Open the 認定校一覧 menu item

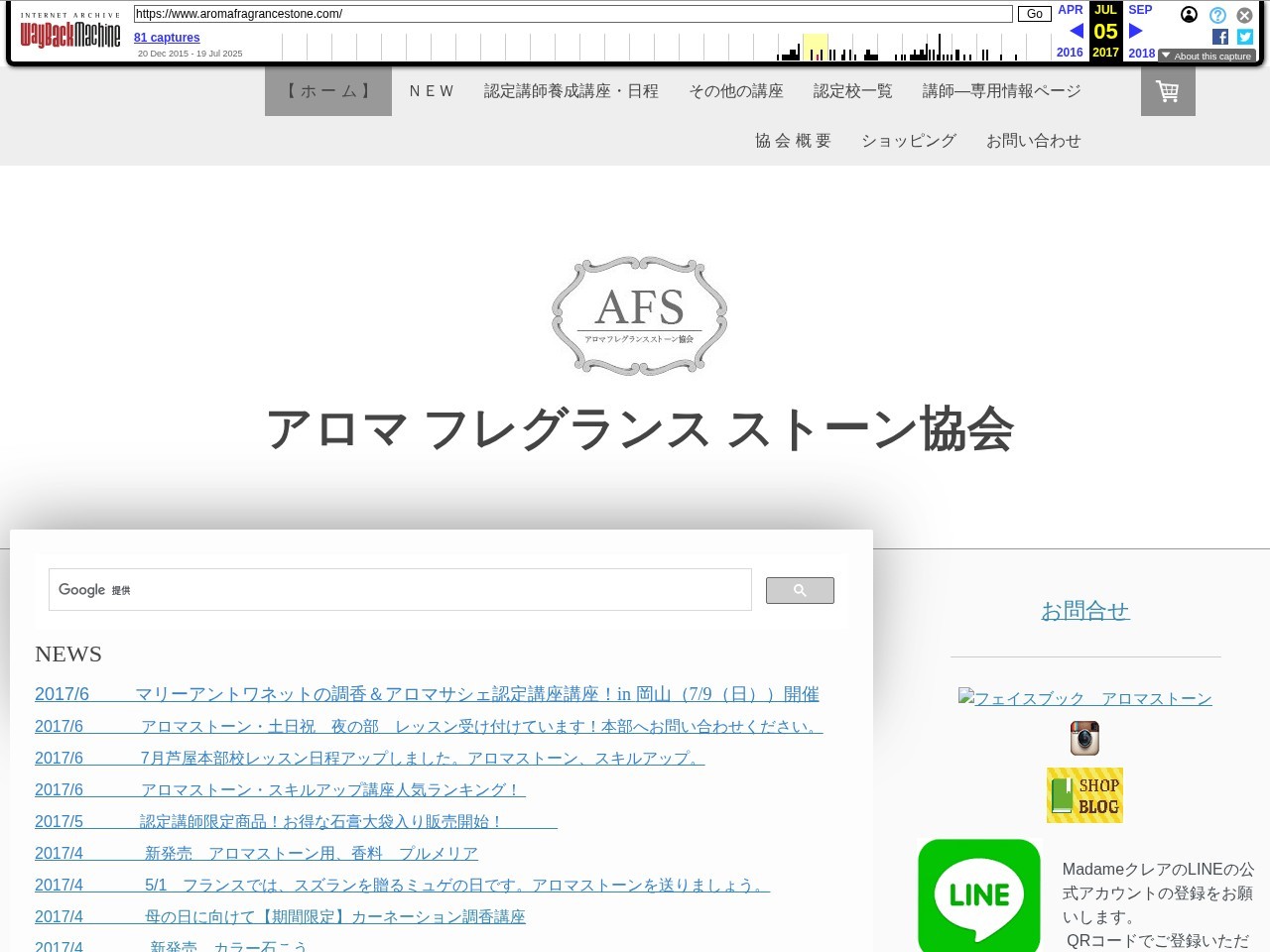pos(852,91)
